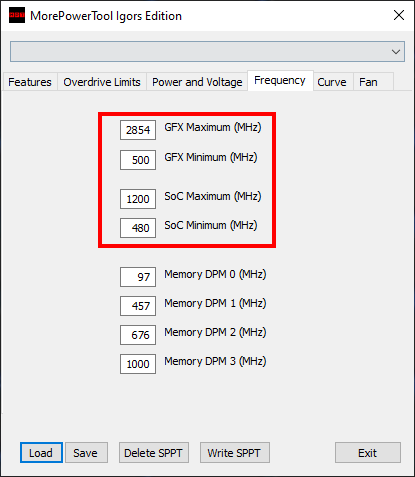
Task: Click the Memory DPM 3 field showing 1000
Action: [x=138, y=364]
